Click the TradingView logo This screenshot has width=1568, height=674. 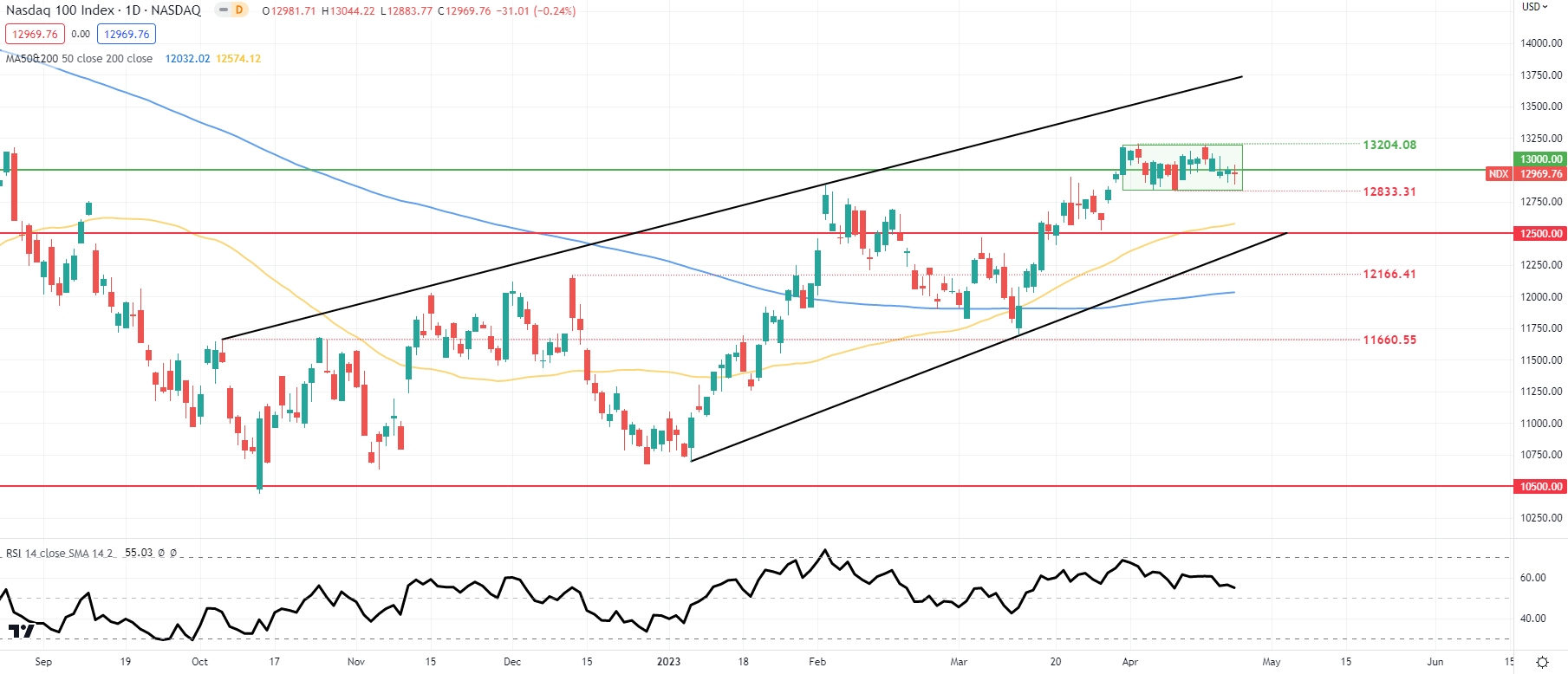tap(22, 631)
